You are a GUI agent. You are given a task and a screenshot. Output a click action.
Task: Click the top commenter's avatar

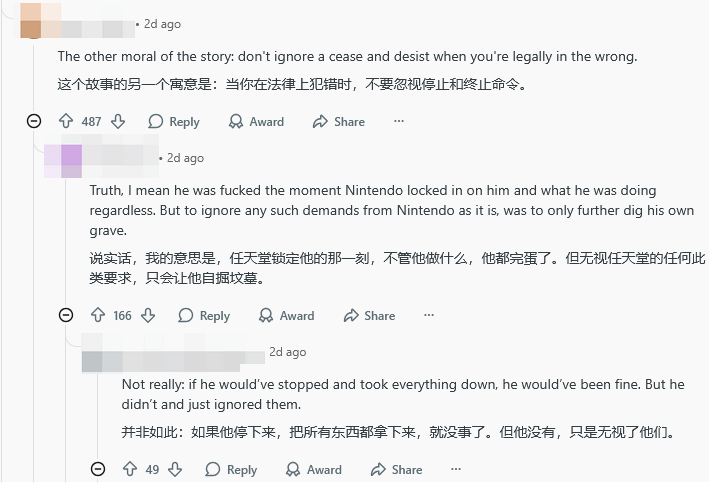(x=30, y=22)
